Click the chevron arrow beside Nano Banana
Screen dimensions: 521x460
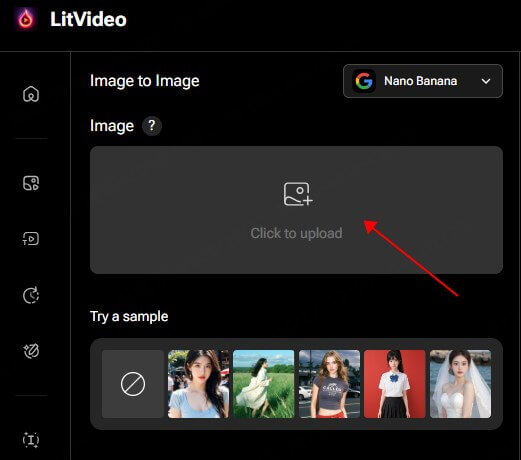[x=486, y=81]
